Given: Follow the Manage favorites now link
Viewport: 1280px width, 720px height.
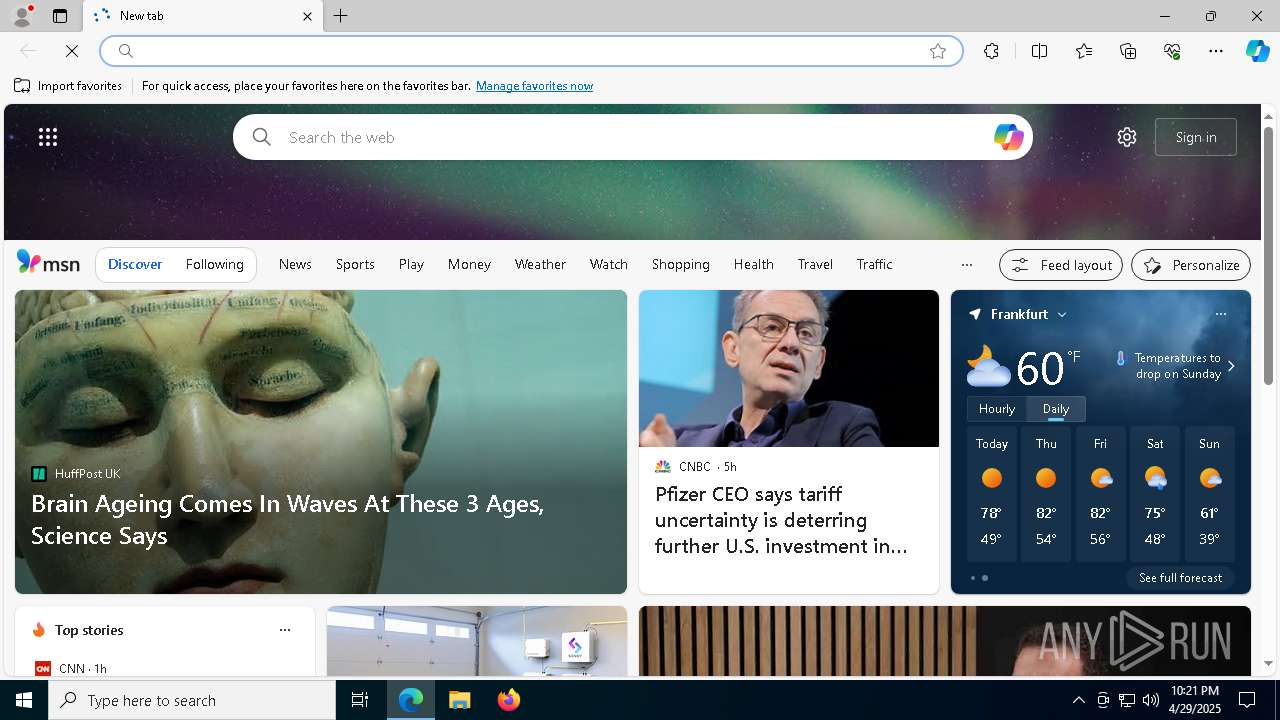Looking at the screenshot, I should click(534, 86).
